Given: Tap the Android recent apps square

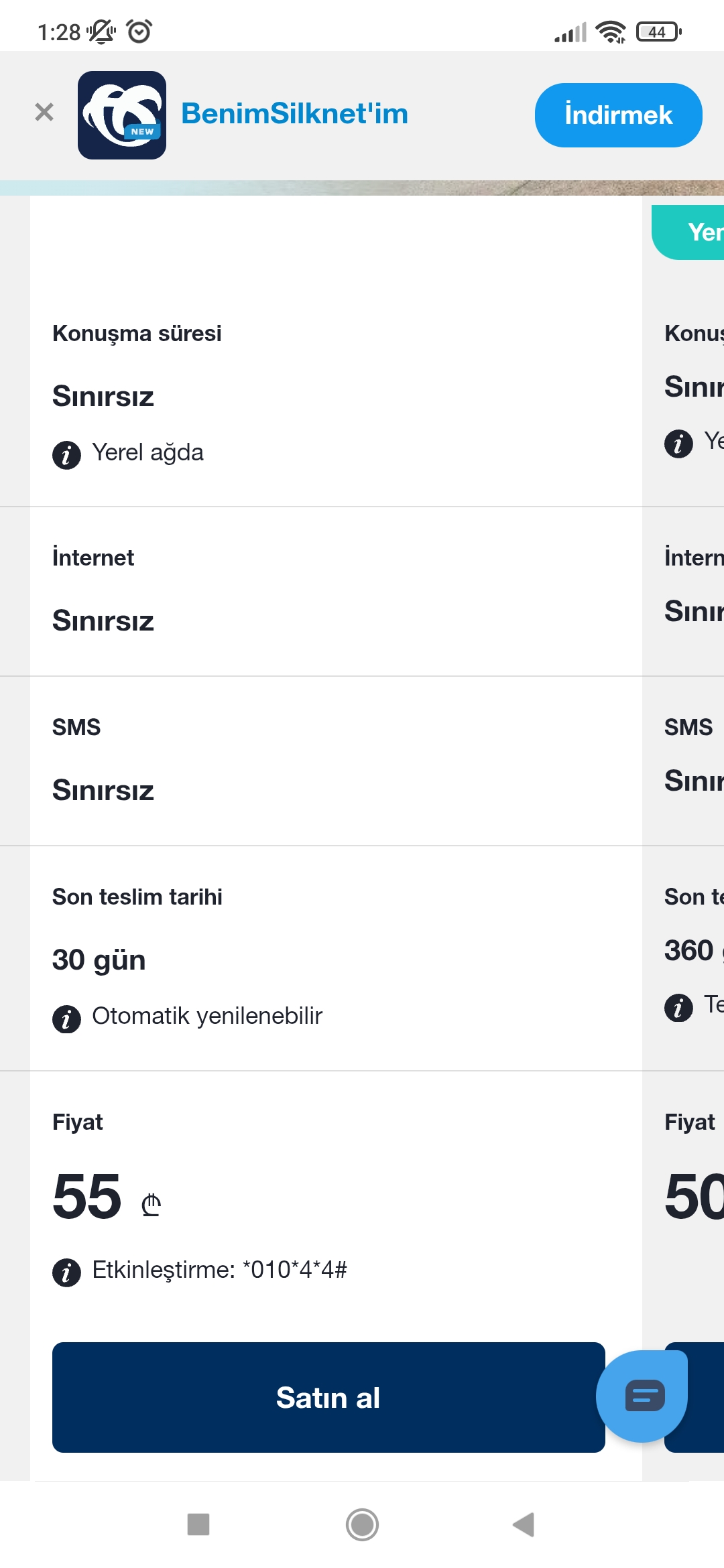Looking at the screenshot, I should [198, 1524].
